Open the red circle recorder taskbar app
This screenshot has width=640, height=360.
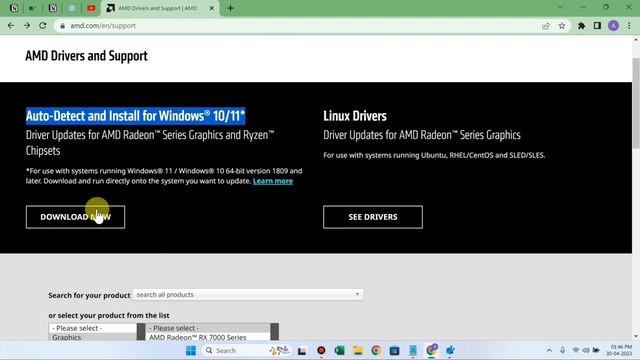321,350
